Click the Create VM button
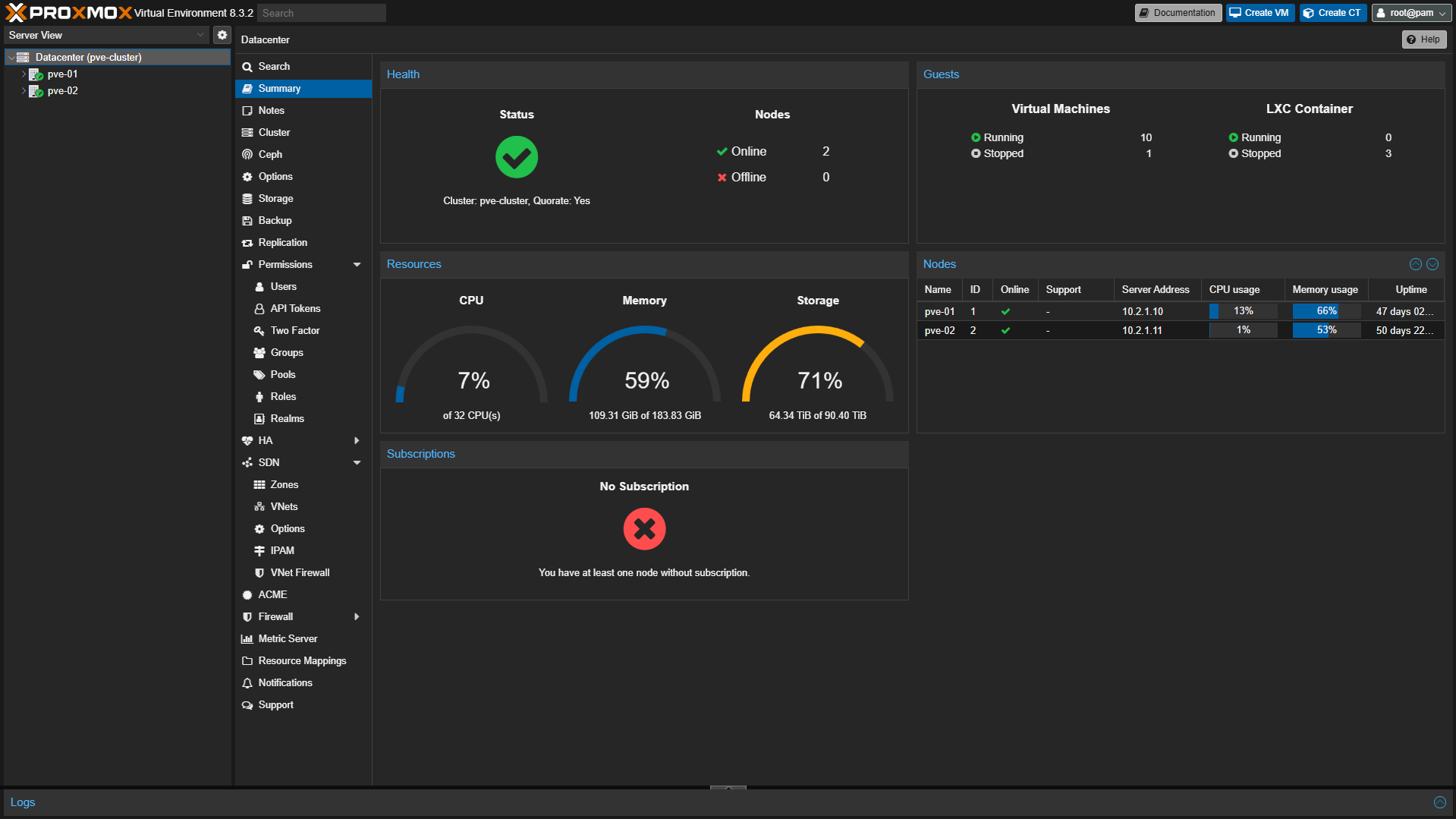The height and width of the screenshot is (819, 1456). pos(1259,13)
